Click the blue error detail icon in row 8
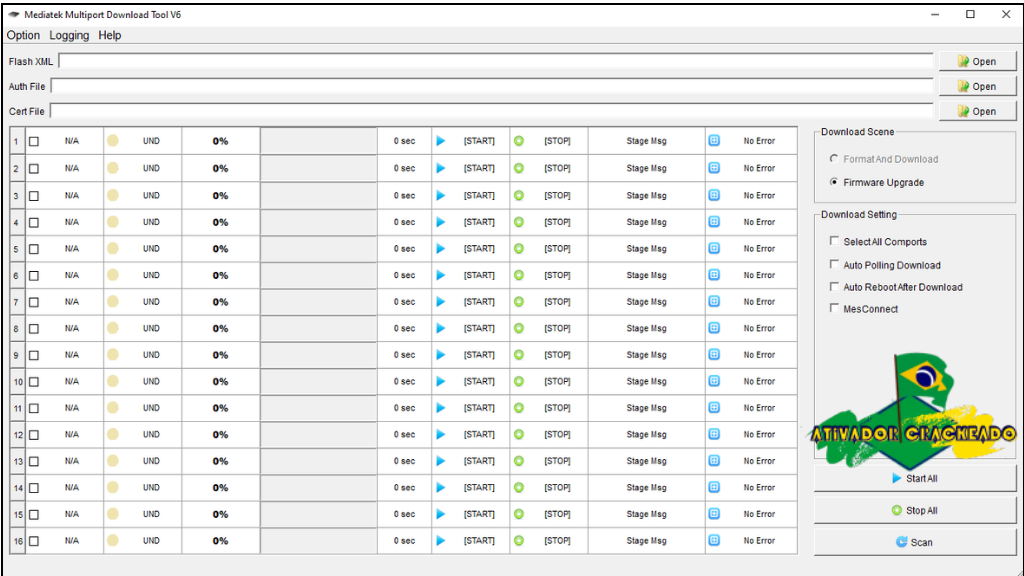The width and height of the screenshot is (1024, 576). 714,328
